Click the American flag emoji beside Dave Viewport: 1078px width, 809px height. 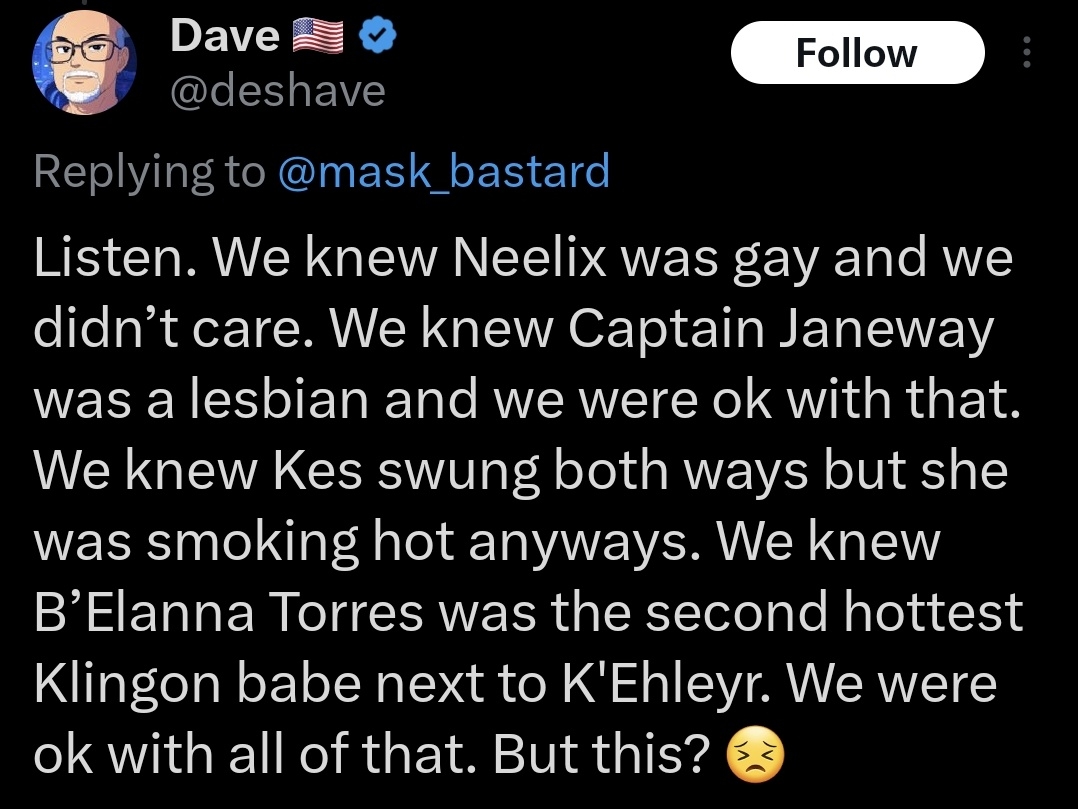tap(317, 38)
